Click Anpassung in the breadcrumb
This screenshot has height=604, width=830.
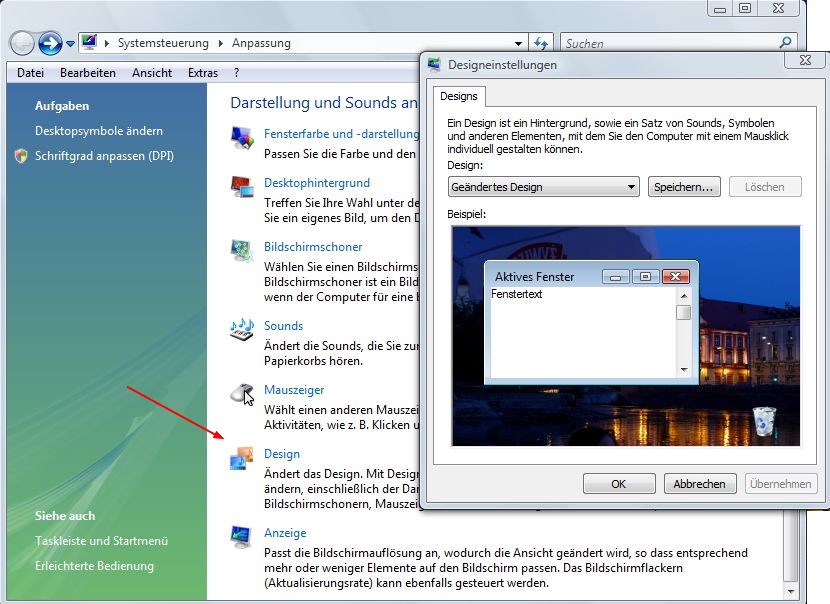coord(261,43)
